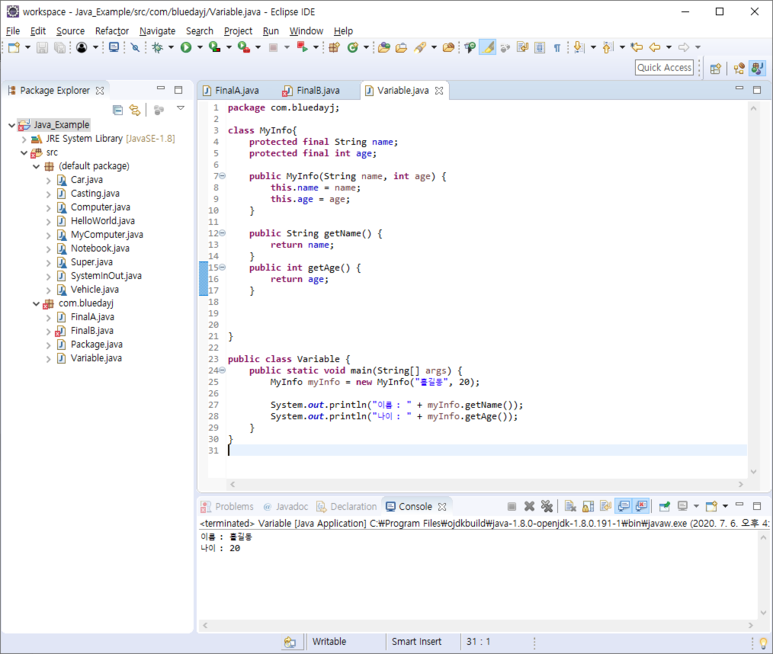Open the Project menu

coord(238,31)
